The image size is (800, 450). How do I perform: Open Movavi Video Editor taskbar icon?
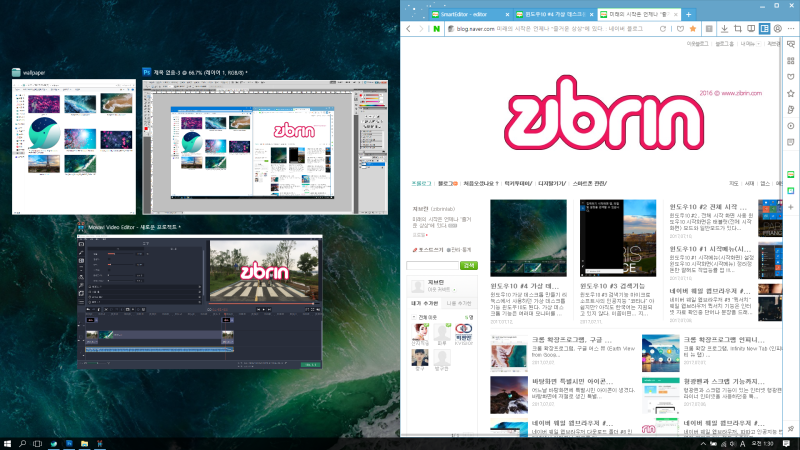pyautogui.click(x=99, y=444)
